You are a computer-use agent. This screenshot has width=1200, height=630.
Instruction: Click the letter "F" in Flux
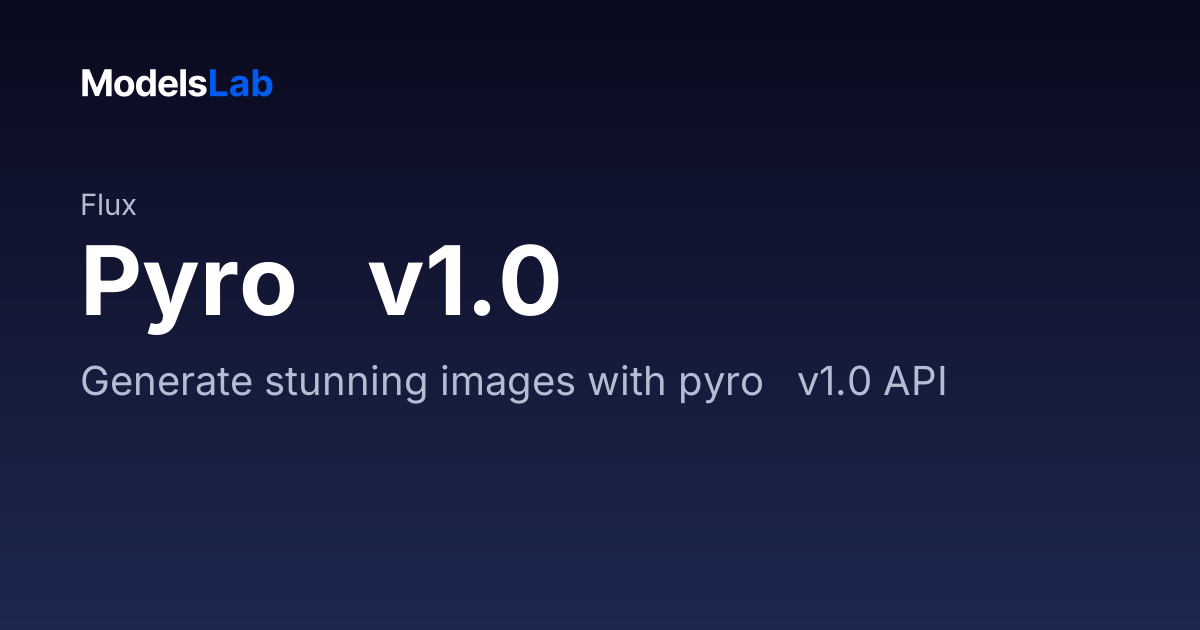[88, 206]
